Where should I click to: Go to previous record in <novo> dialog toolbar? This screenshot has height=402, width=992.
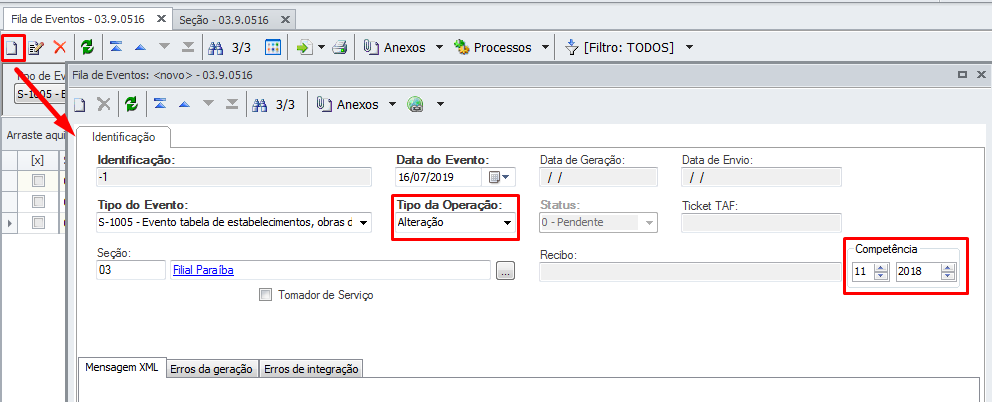point(184,104)
